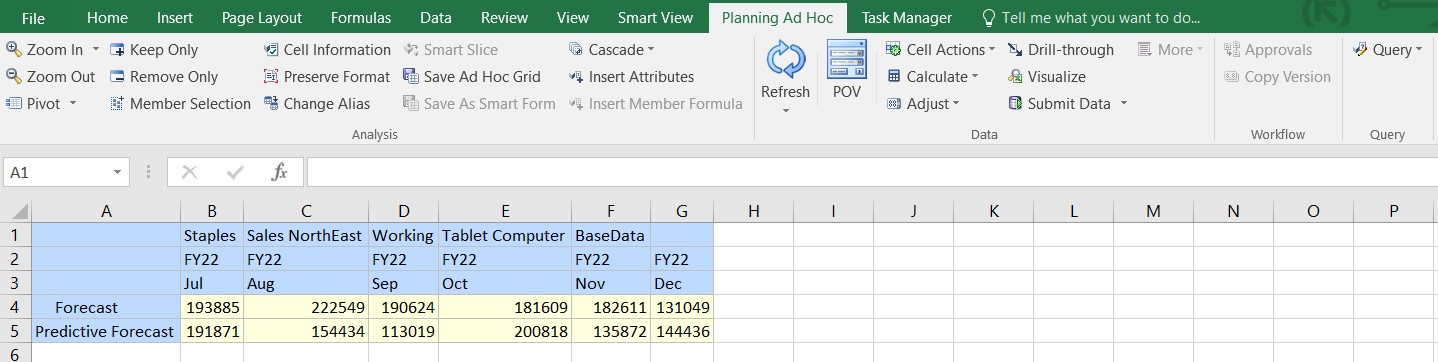The width and height of the screenshot is (1438, 362).
Task: Select row header 4
Action: pos(15,307)
